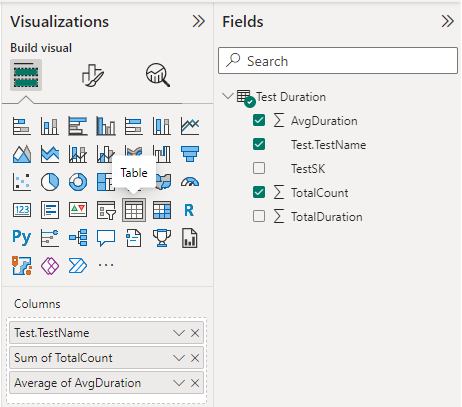Select the Waterfall chart visual

[162, 154]
